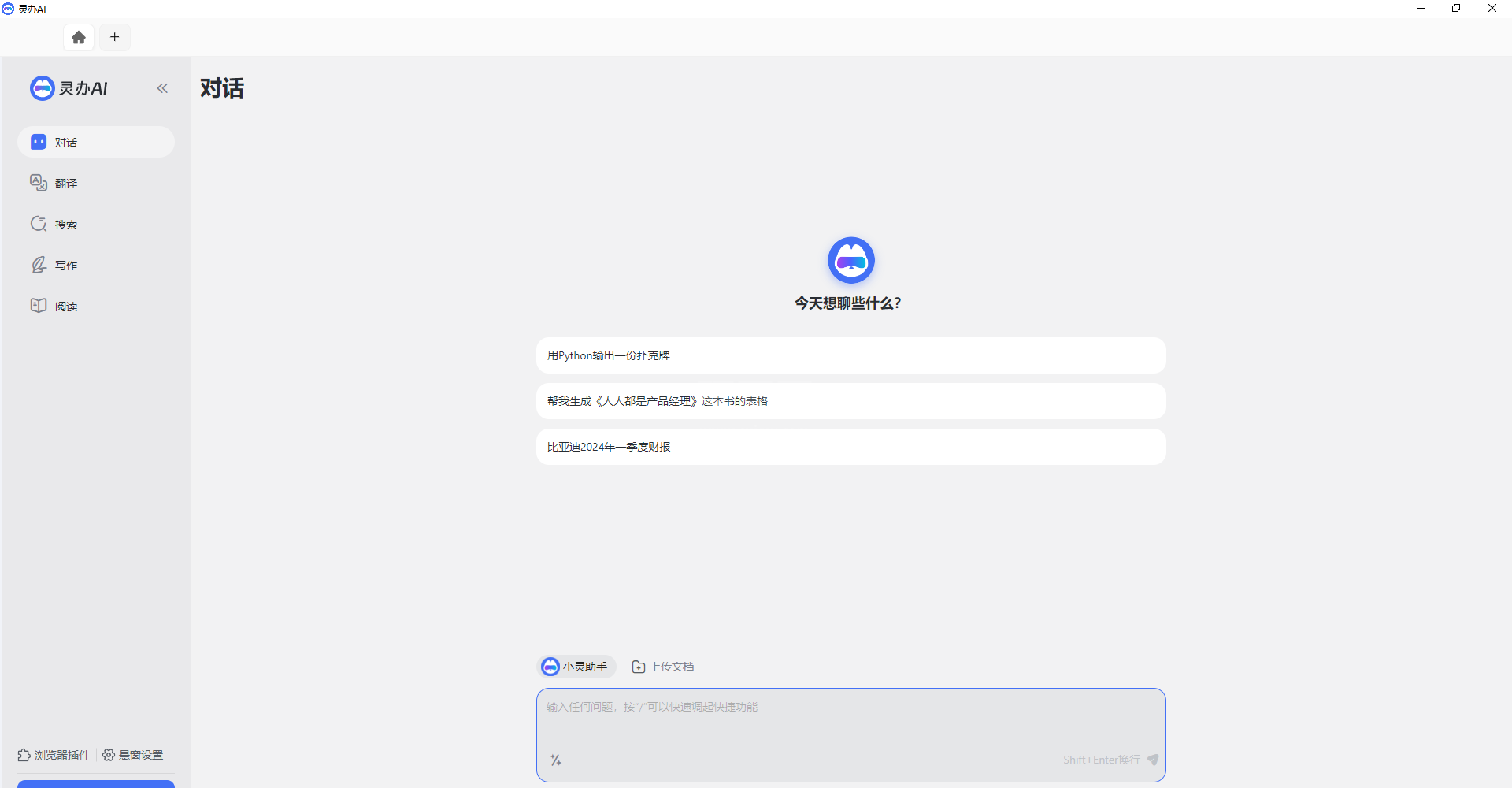Click the 今天想聊些什么? greeting text

[x=847, y=303]
